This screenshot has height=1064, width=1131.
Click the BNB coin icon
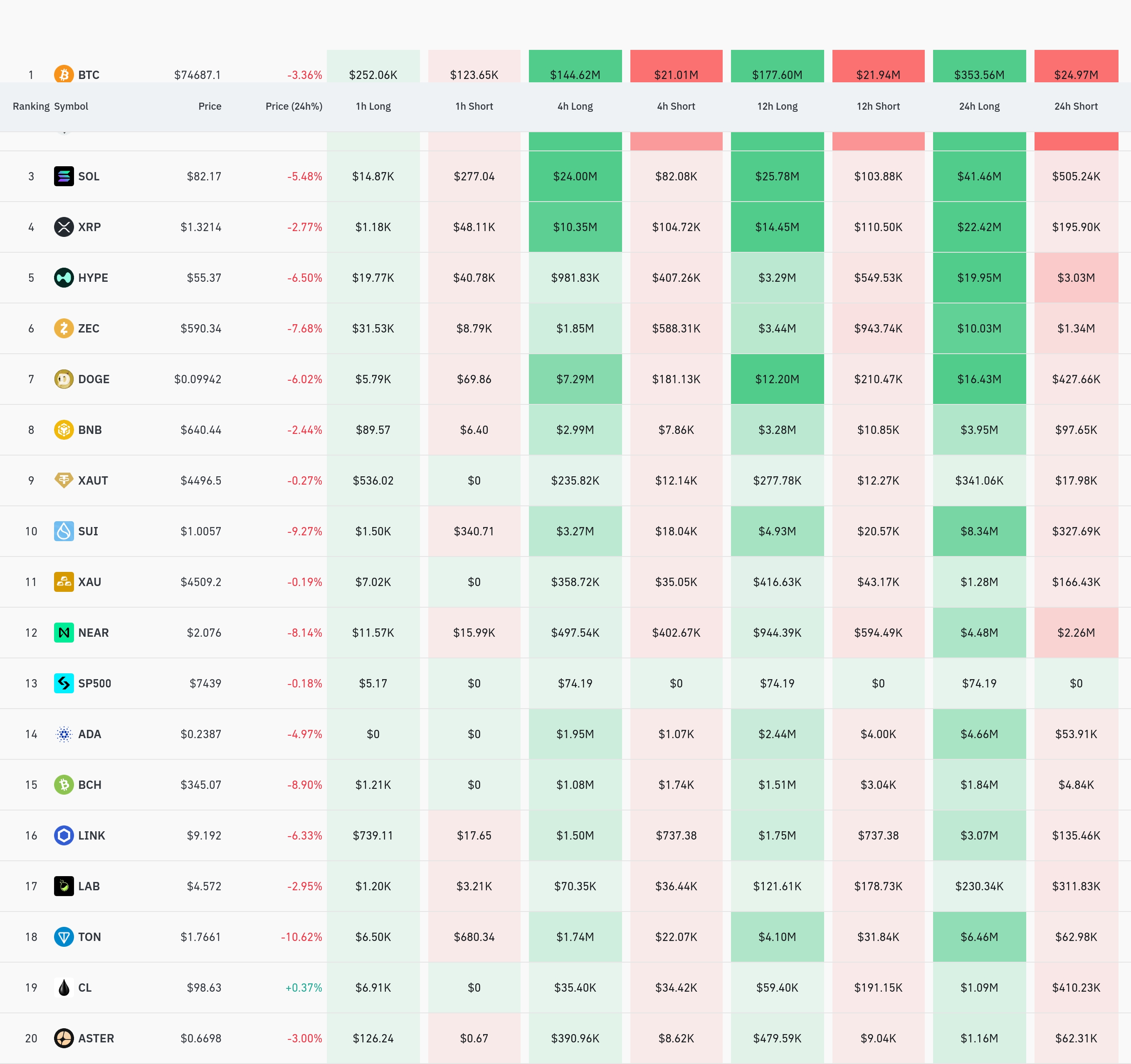(x=64, y=429)
